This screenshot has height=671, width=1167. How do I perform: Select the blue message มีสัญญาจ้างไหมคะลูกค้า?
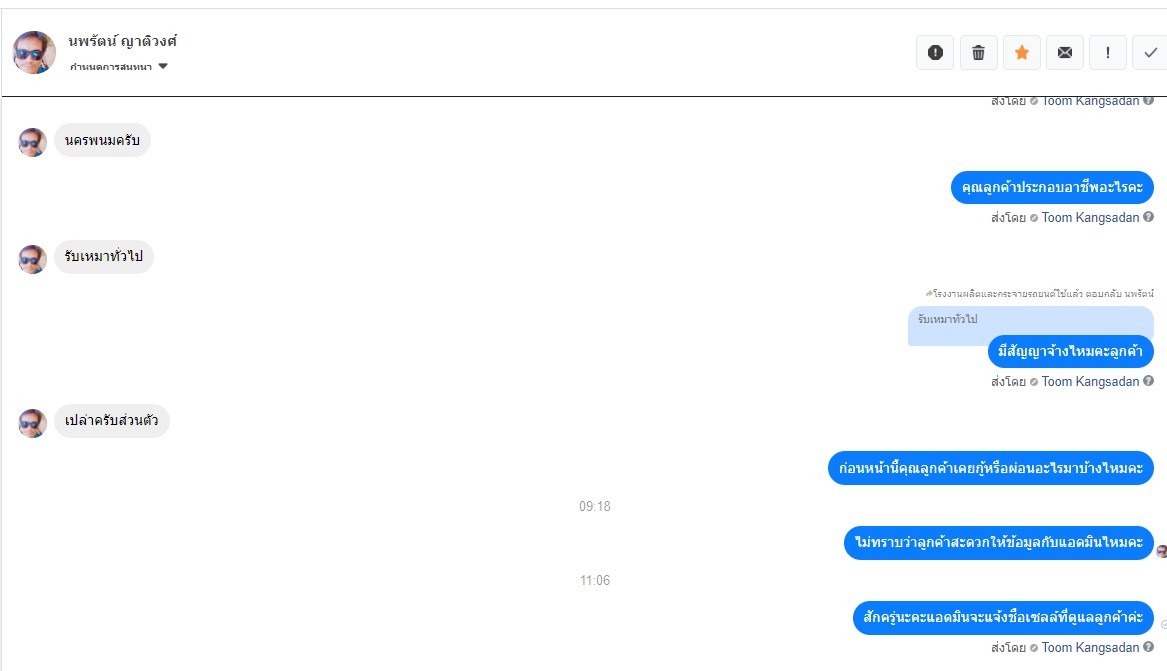click(1070, 351)
